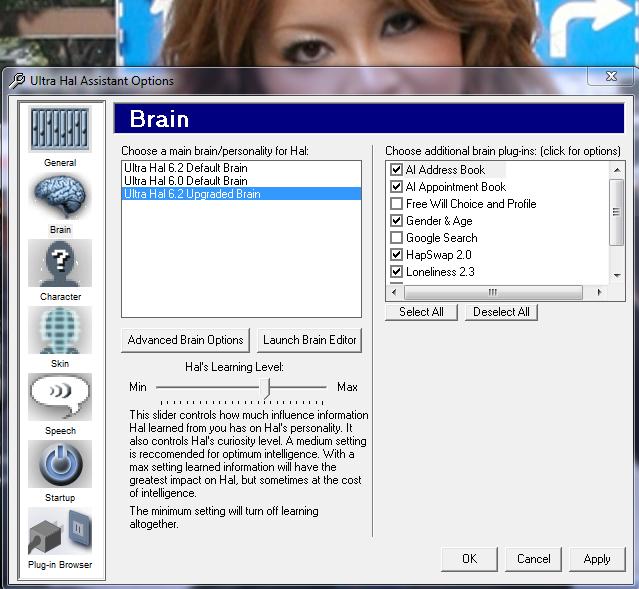The height and width of the screenshot is (589, 639).
Task: Click the Advanced Brain Options button
Action: tap(185, 340)
